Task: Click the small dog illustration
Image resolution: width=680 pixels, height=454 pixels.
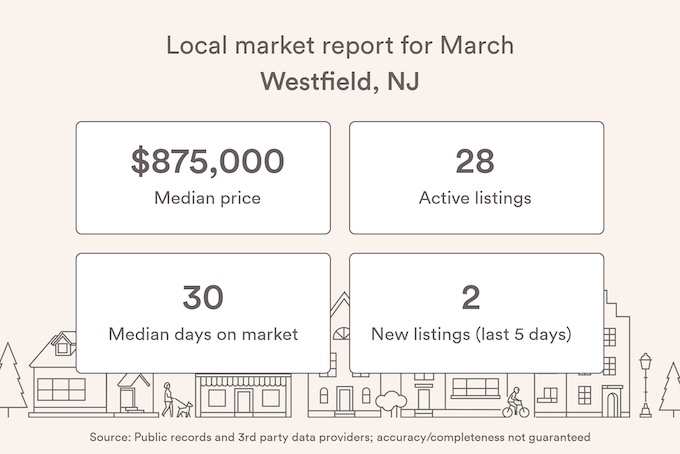Action: (185, 410)
